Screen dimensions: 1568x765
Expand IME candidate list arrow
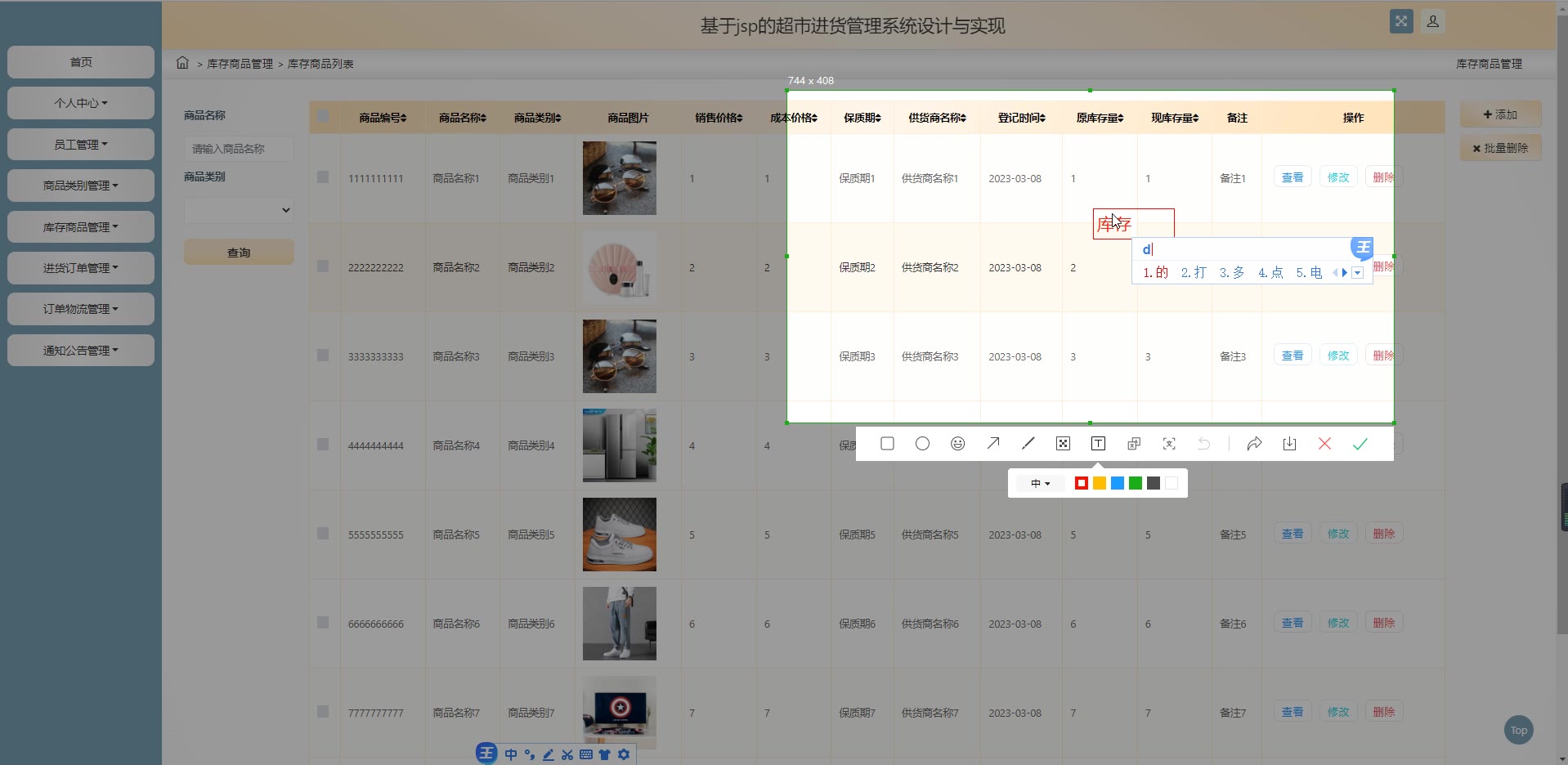1357,273
